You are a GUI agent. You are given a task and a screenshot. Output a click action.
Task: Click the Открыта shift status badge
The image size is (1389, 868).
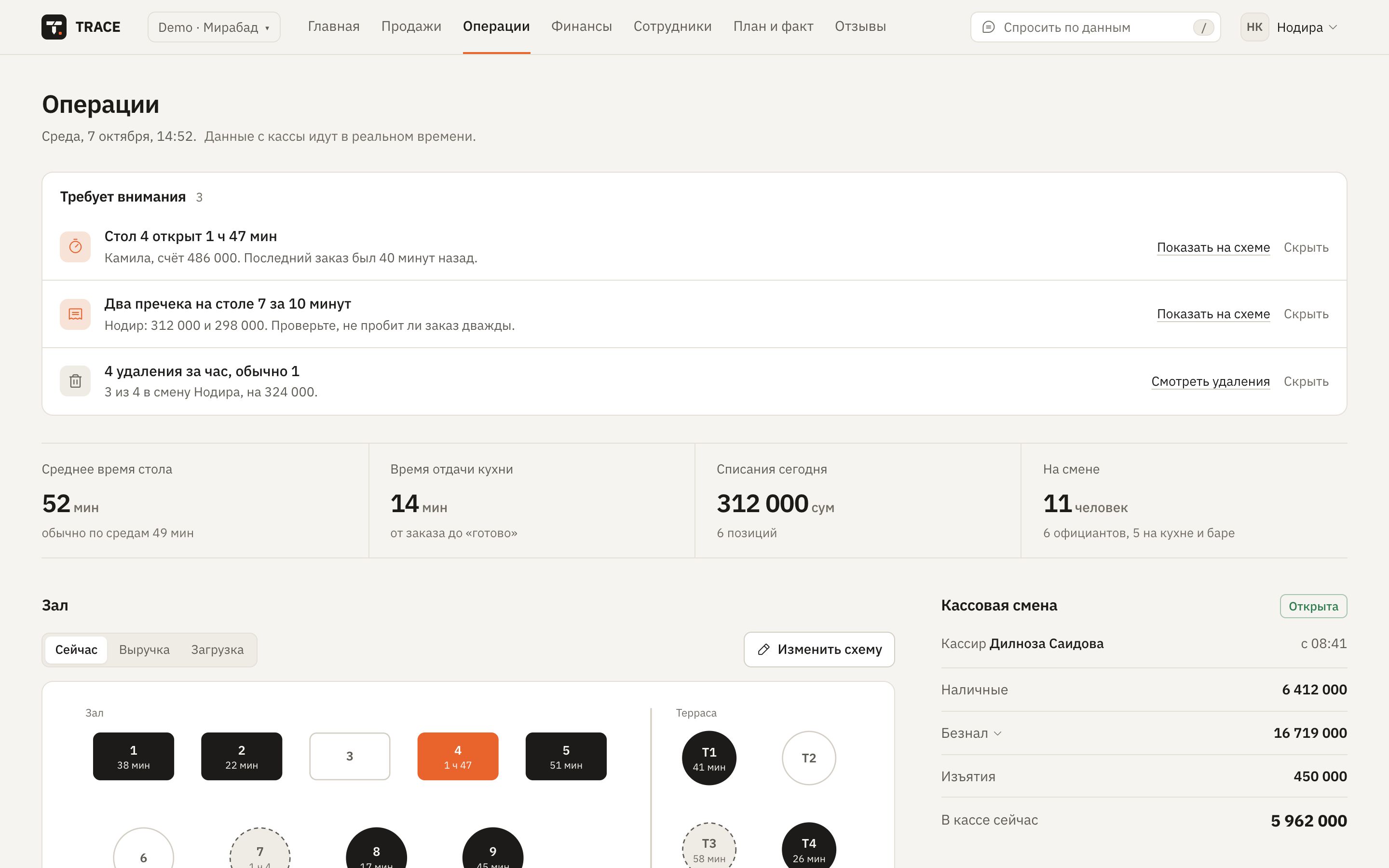pyautogui.click(x=1313, y=606)
